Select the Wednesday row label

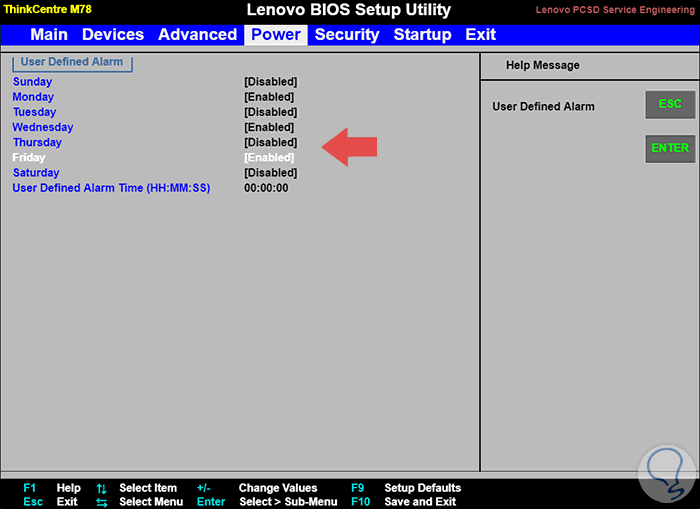tap(43, 127)
